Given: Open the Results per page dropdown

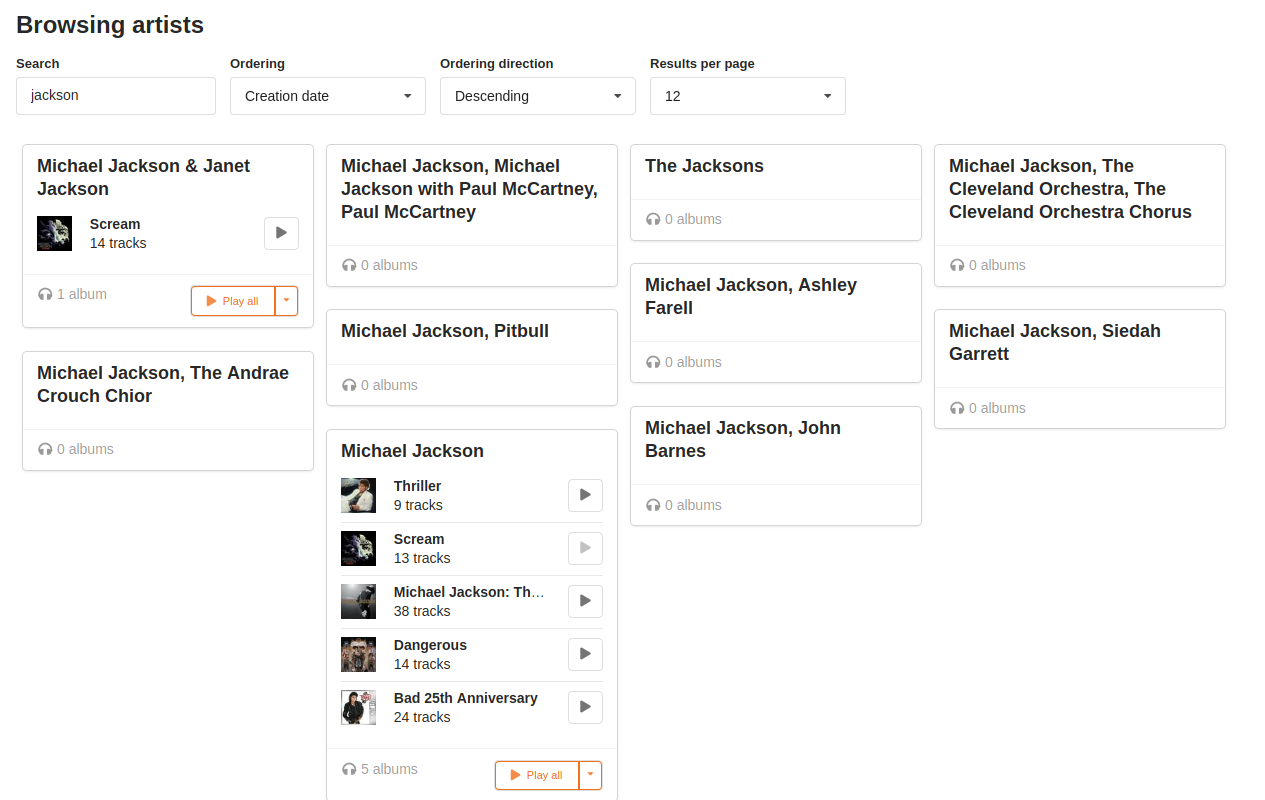Looking at the screenshot, I should (748, 96).
